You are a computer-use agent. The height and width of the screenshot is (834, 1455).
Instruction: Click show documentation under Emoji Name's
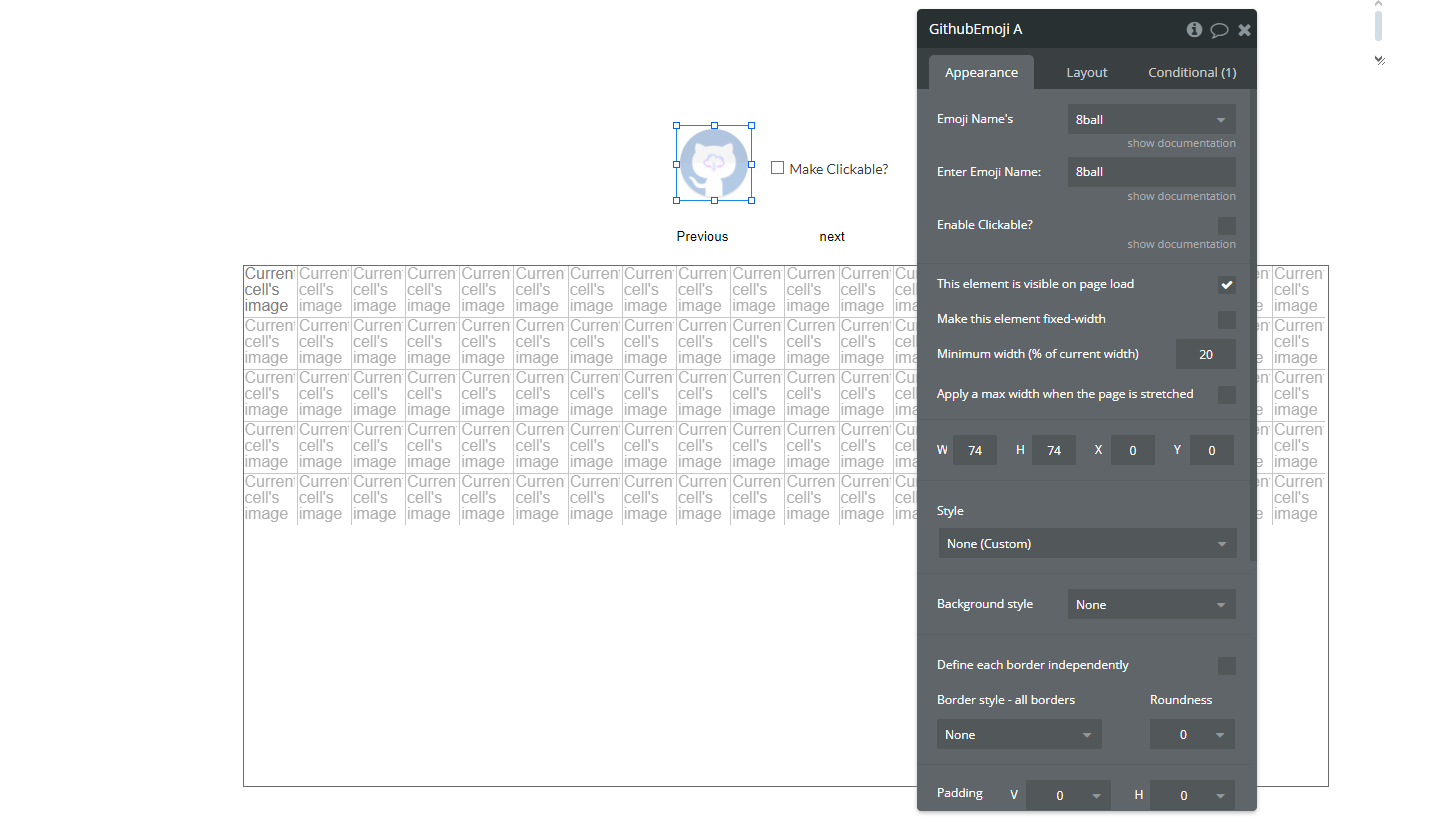point(1181,142)
